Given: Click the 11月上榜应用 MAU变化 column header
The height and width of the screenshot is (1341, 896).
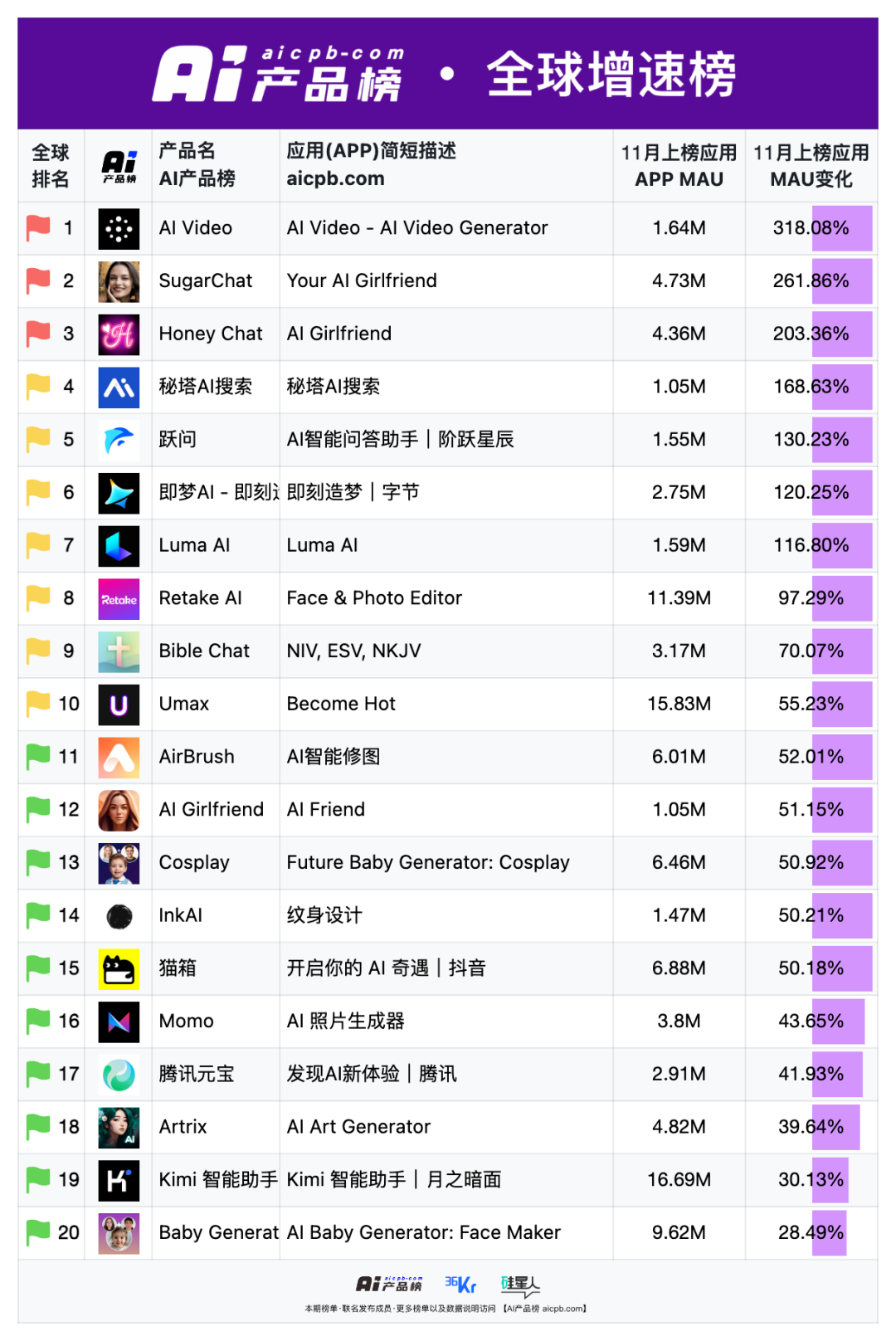Looking at the screenshot, I should pyautogui.click(x=811, y=166).
